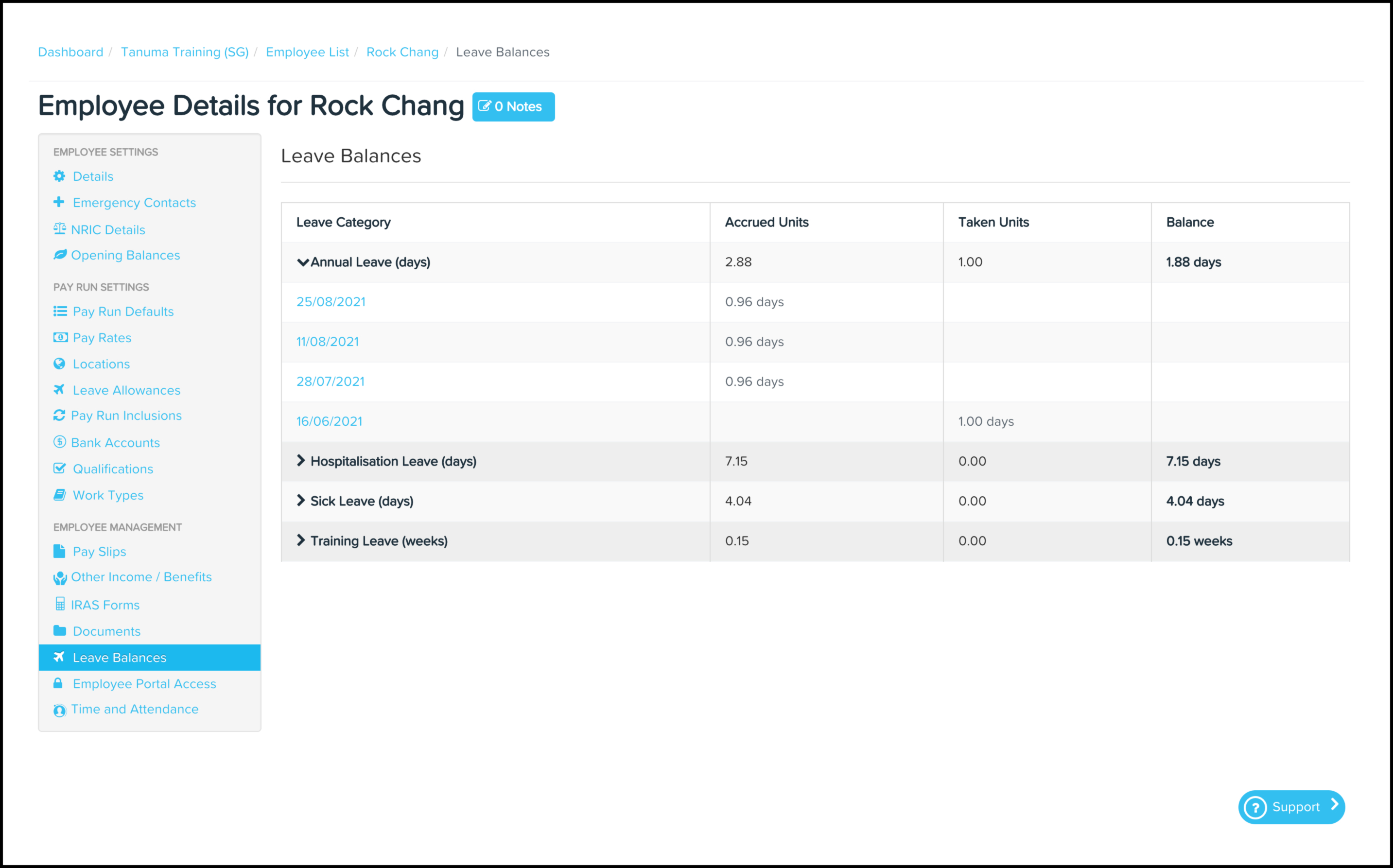1393x868 pixels.
Task: Click the scales icon next to NRIC Details
Action: pyautogui.click(x=59, y=229)
